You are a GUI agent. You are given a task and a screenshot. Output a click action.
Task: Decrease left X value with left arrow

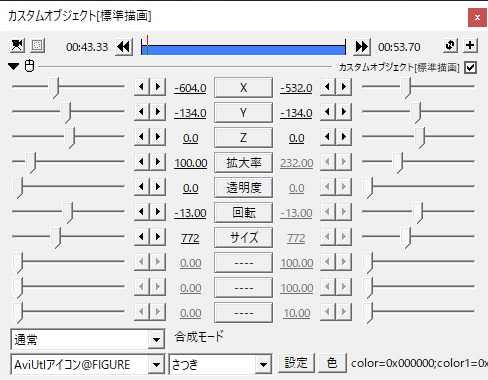pyautogui.click(x=142, y=87)
